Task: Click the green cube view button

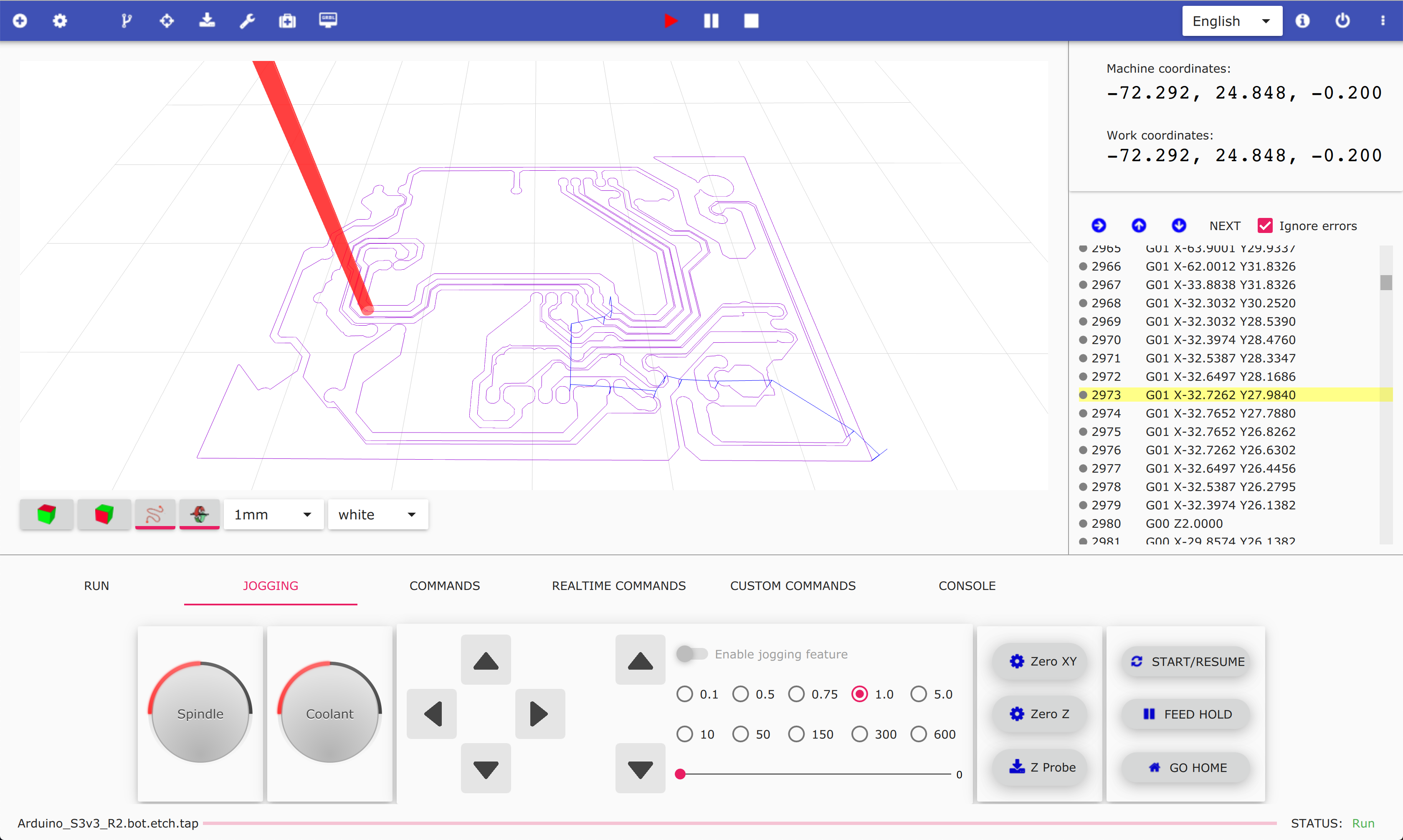Action: [x=46, y=514]
